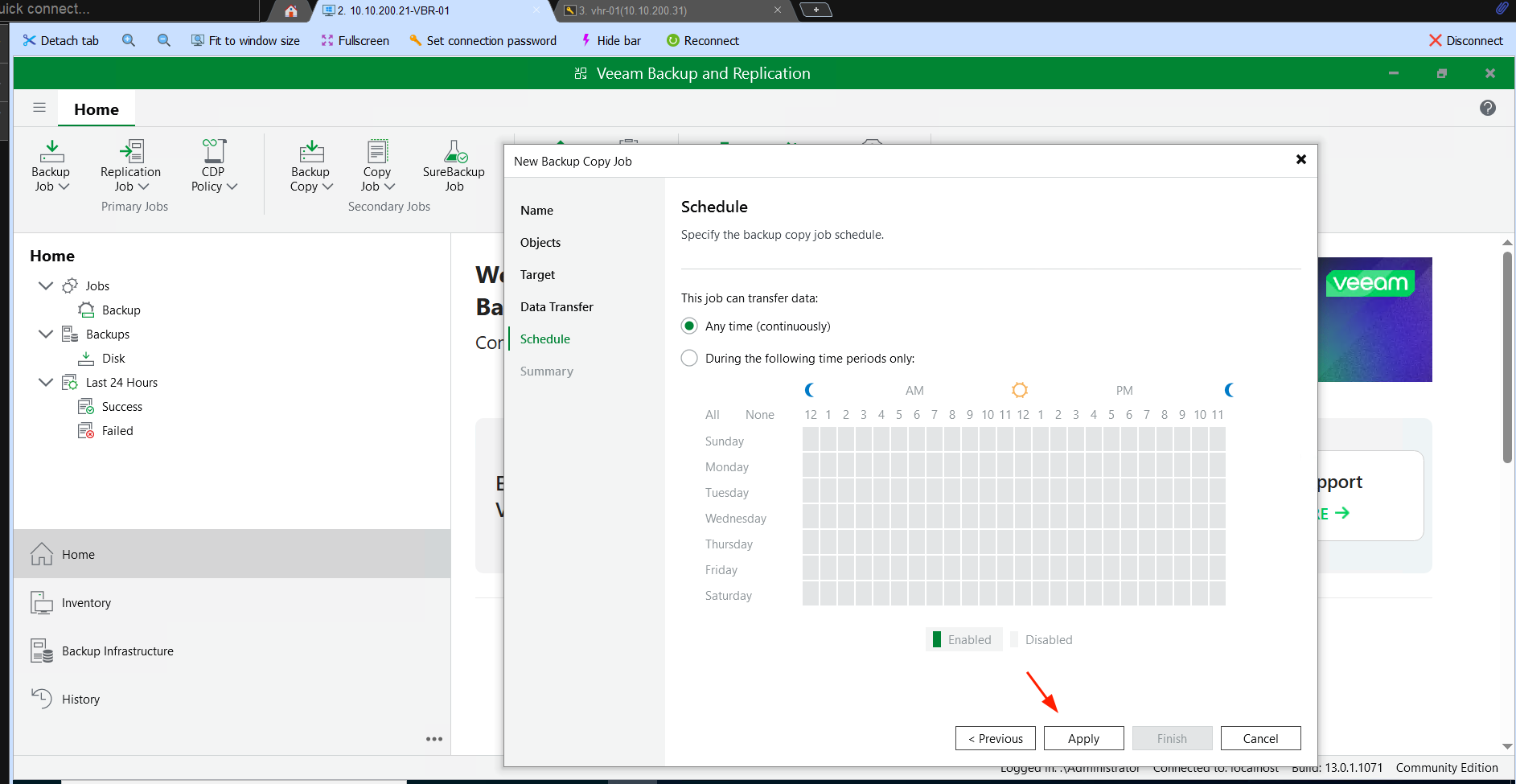Click the zoom out magnifier icon
The image size is (1516, 784).
pos(164,40)
